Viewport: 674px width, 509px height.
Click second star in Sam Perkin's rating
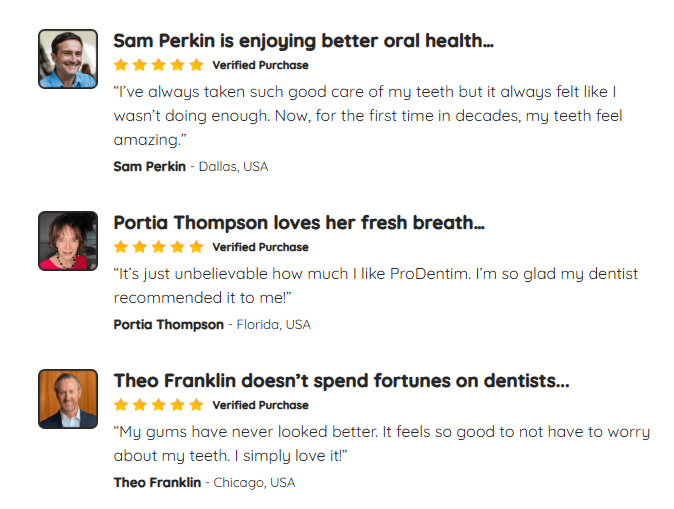(140, 65)
